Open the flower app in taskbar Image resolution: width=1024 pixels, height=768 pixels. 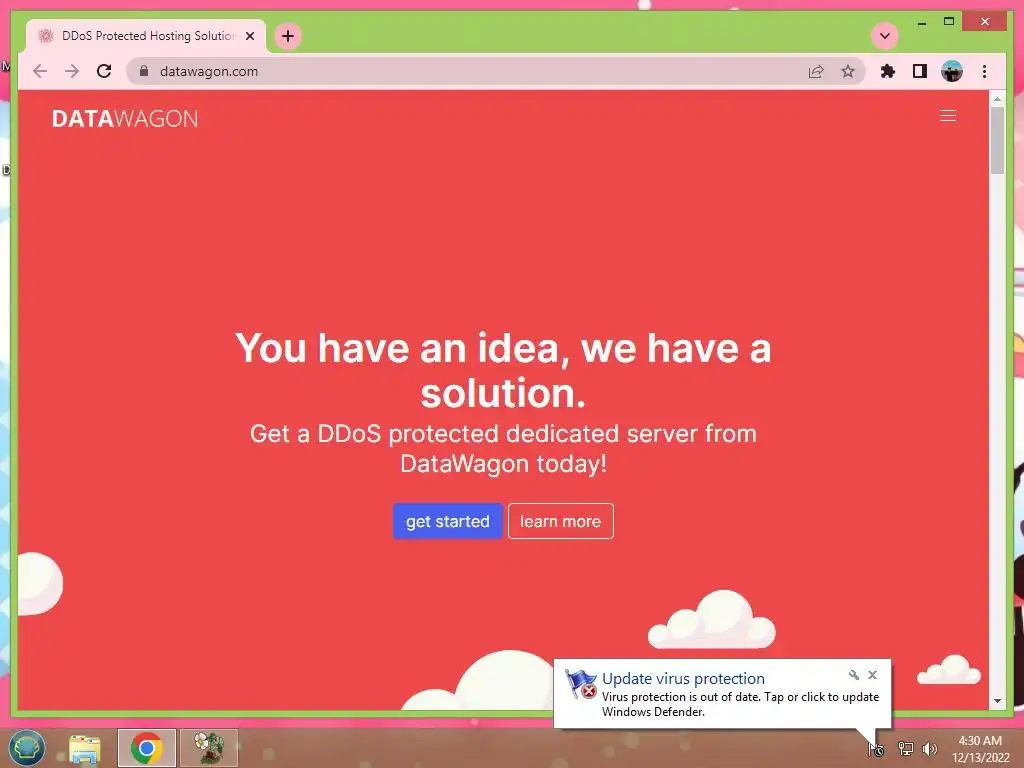tap(209, 748)
